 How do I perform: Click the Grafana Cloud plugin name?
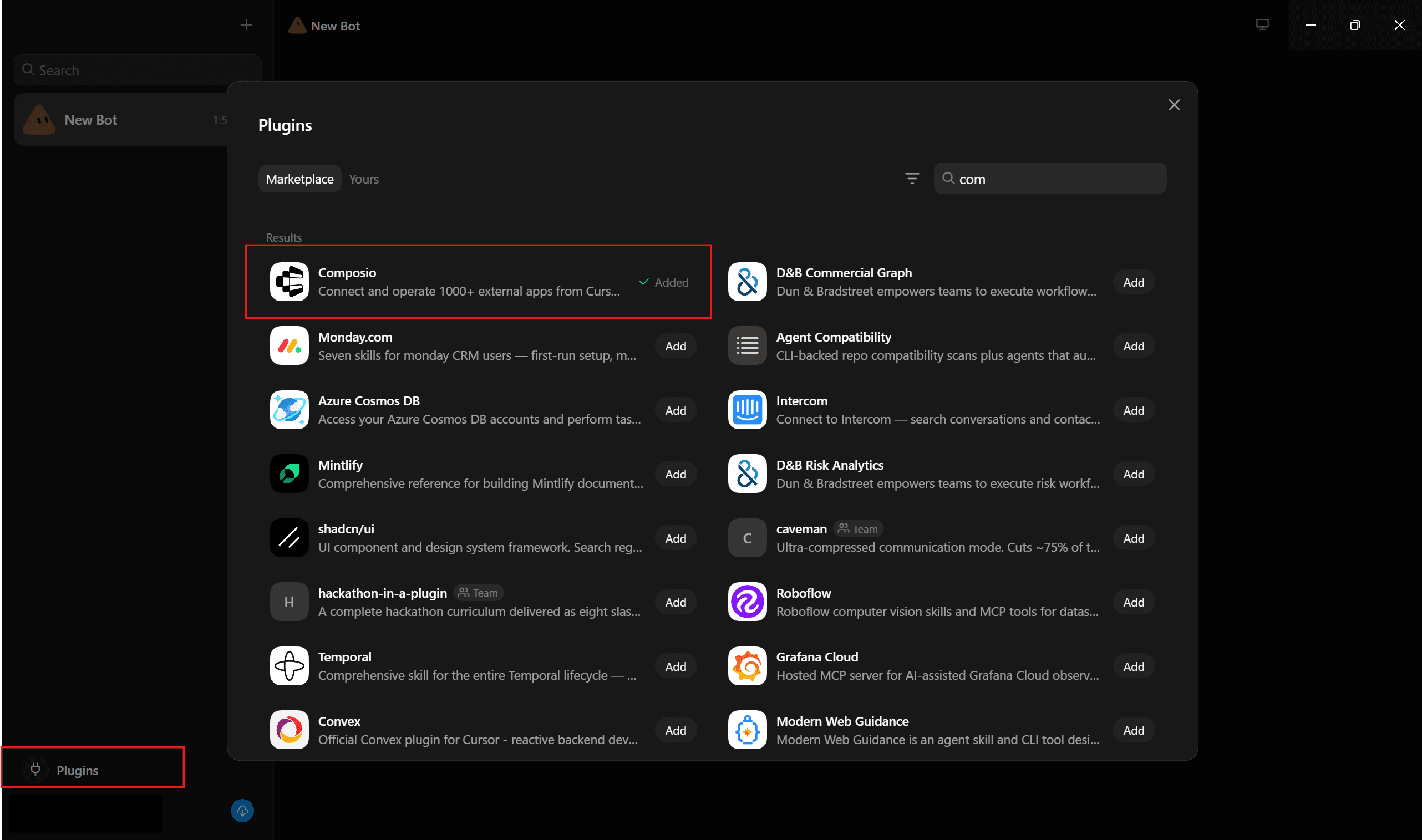pyautogui.click(x=817, y=657)
